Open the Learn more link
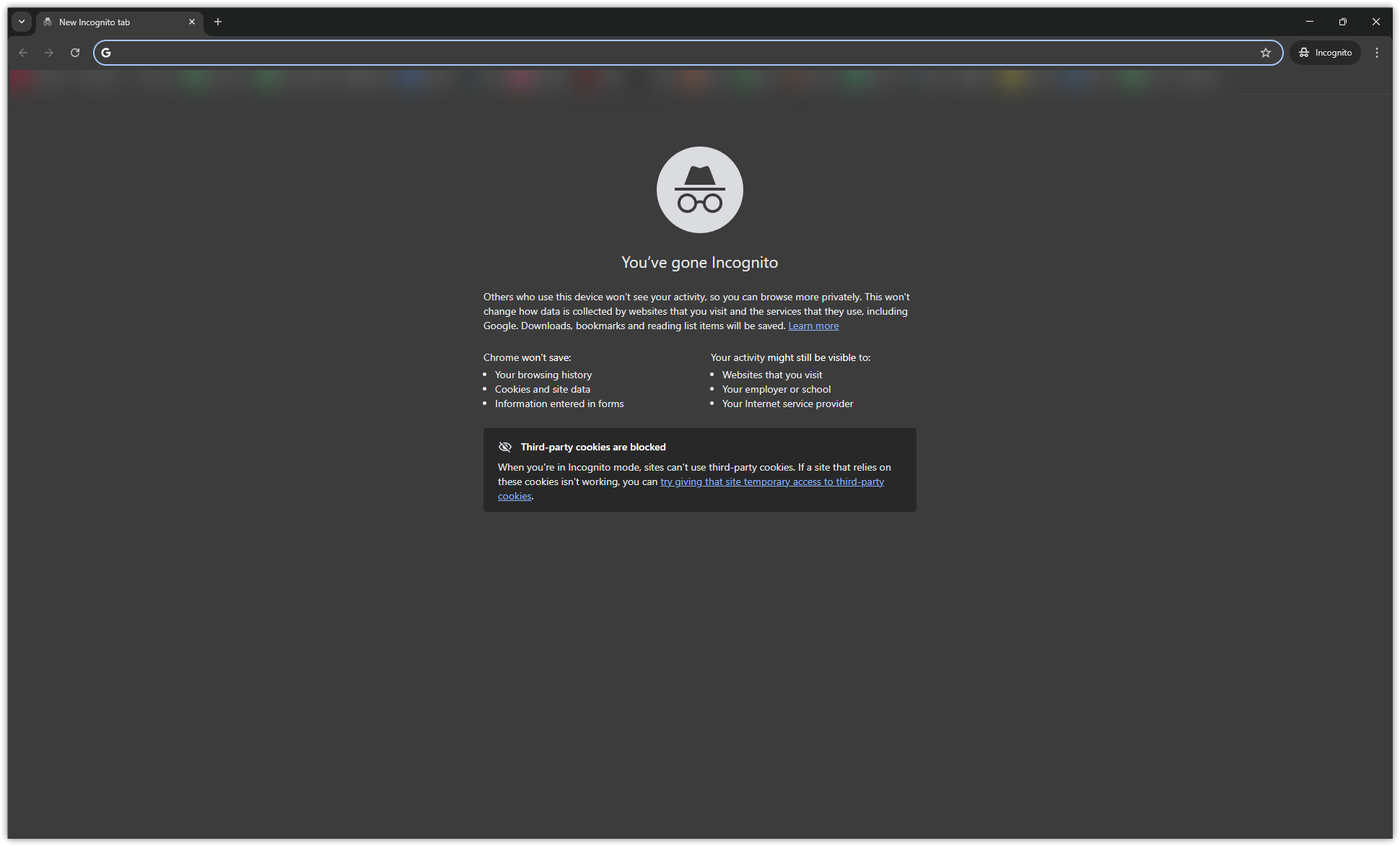The height and width of the screenshot is (846, 1400). 813,326
